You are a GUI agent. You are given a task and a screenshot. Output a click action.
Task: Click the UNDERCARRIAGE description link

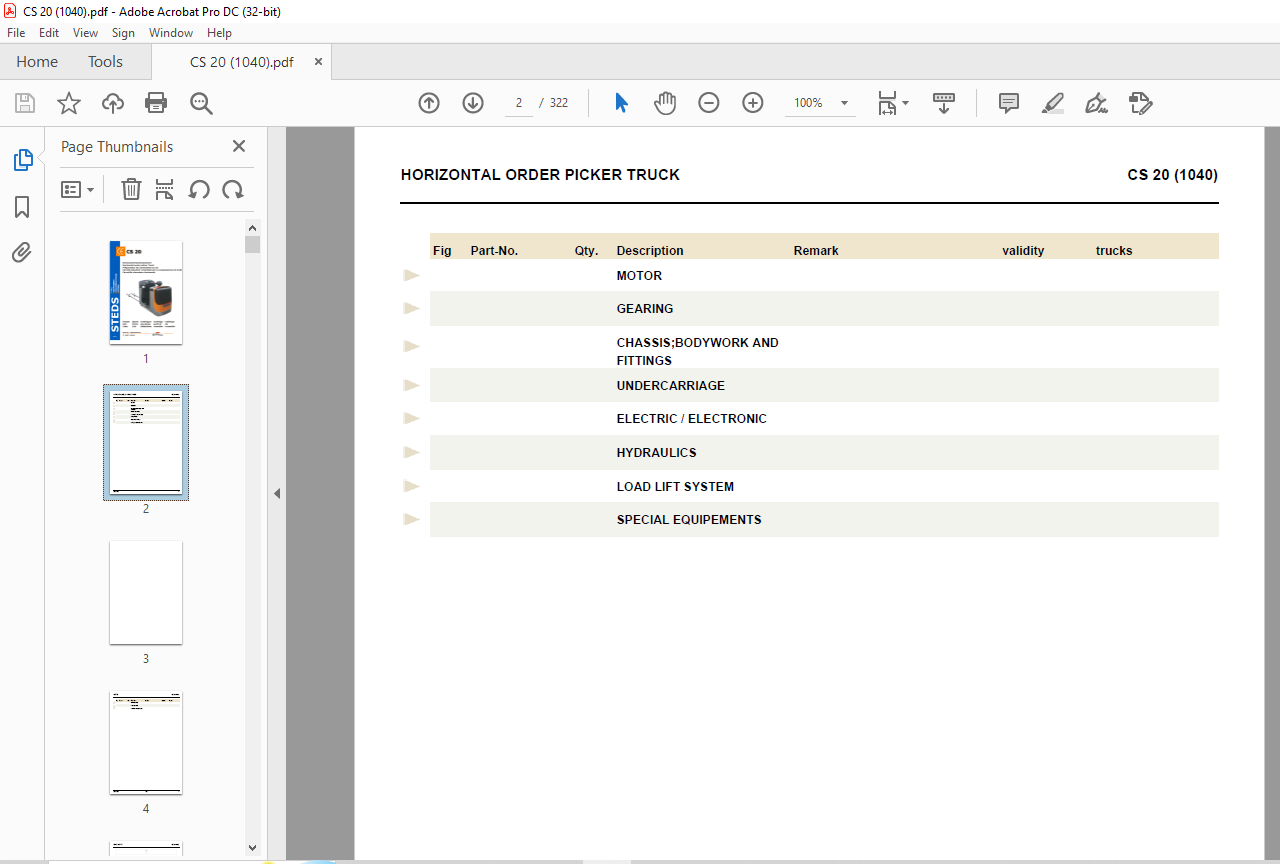point(671,386)
